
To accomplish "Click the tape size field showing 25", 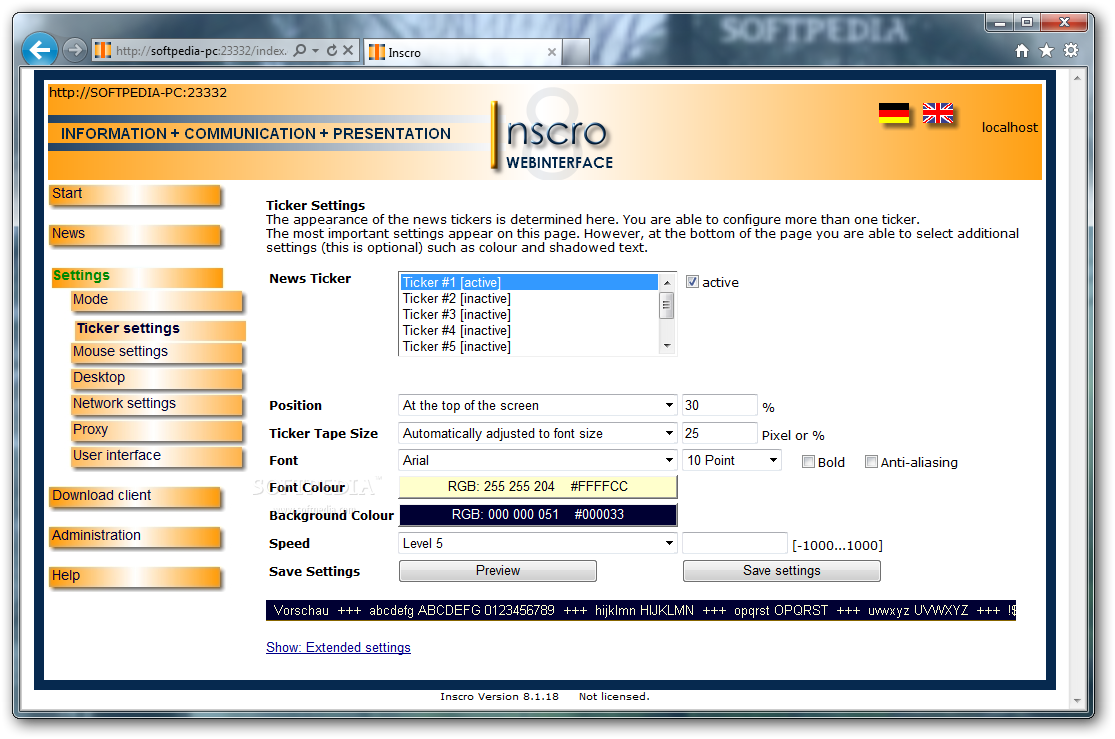I will 720,433.
